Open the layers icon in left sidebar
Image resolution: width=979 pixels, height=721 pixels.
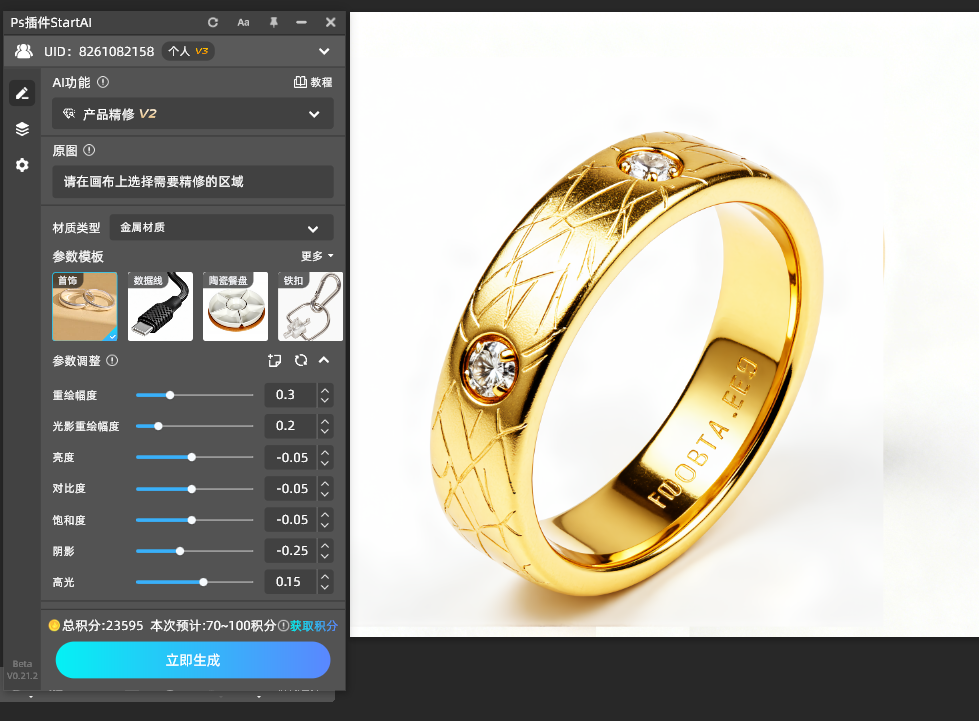(x=22, y=129)
